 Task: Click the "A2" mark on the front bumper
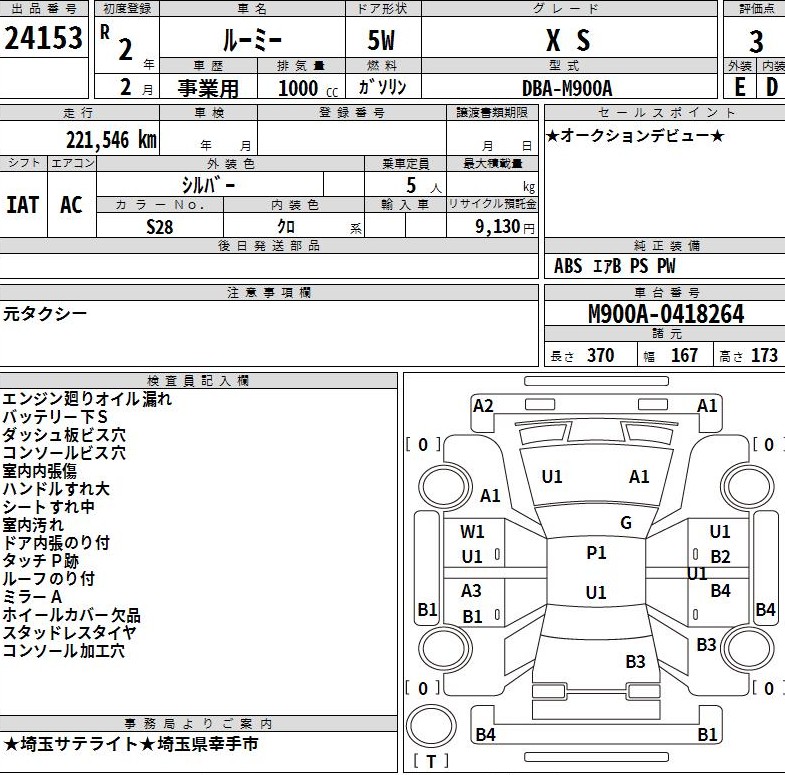coord(484,406)
